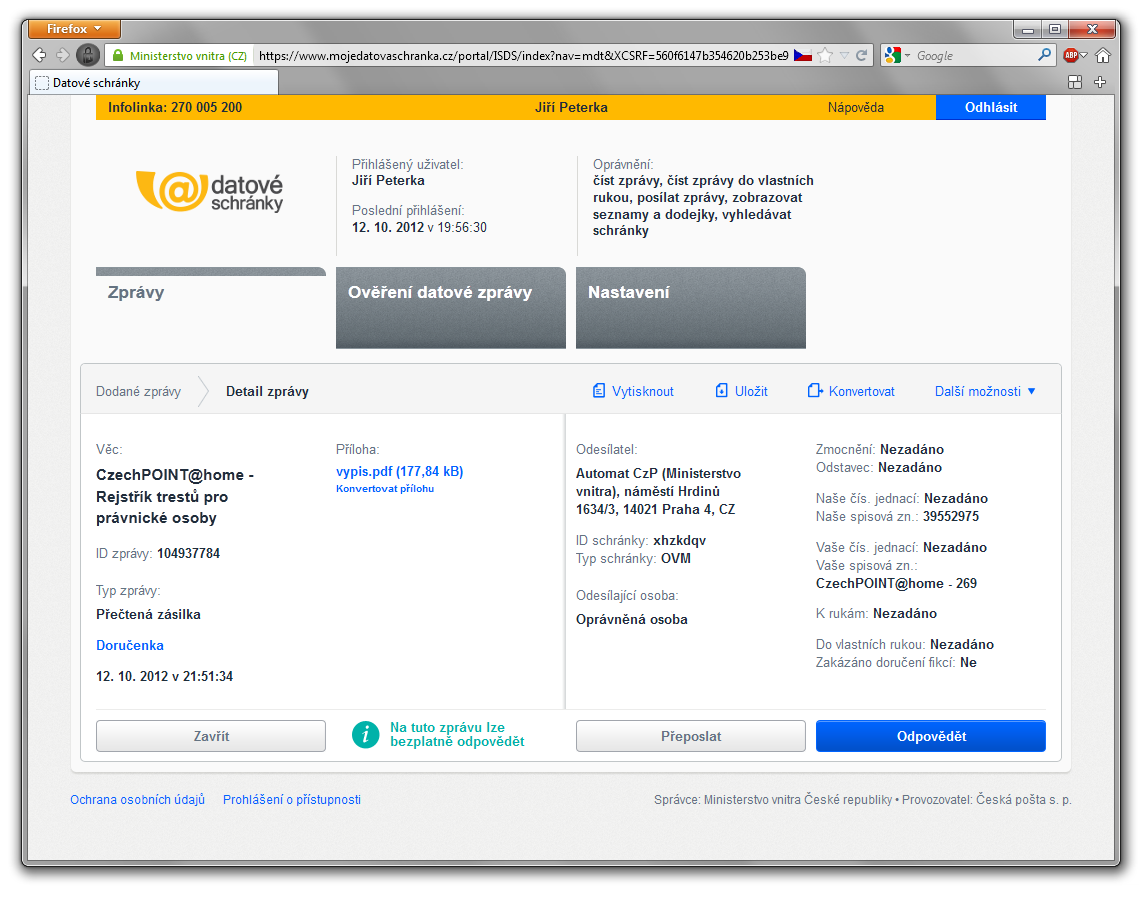The width and height of the screenshot is (1148, 898).
Task: Click the Konvertovat convert icon
Action: (x=815, y=391)
